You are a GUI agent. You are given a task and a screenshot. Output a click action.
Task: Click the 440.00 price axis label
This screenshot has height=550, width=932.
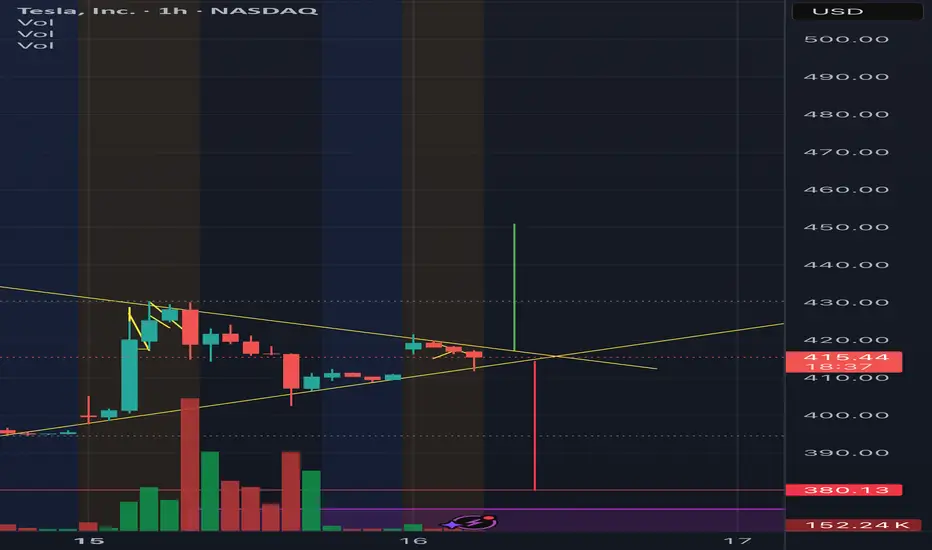click(846, 265)
